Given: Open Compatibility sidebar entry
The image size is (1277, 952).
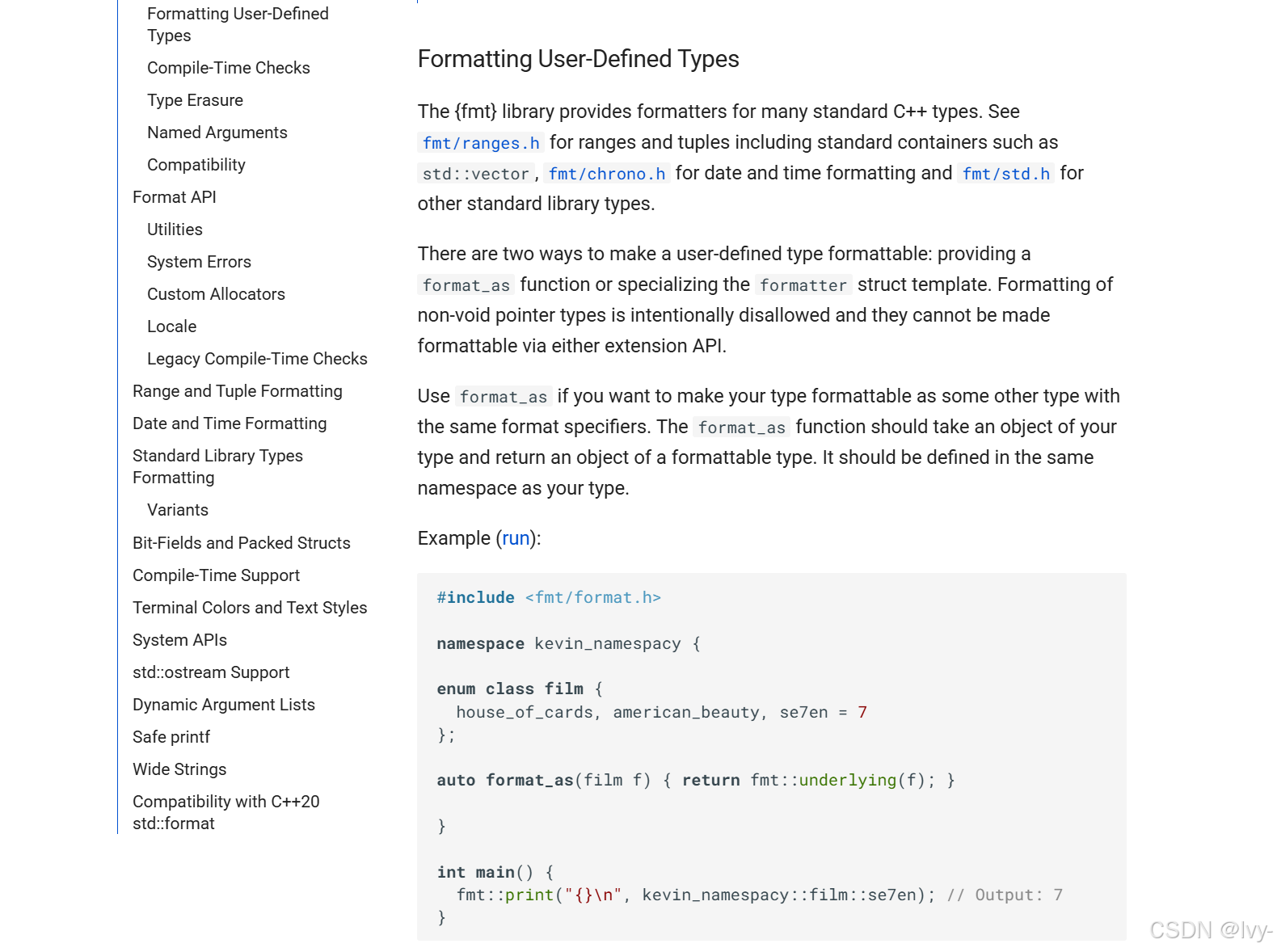Looking at the screenshot, I should pos(196,165).
